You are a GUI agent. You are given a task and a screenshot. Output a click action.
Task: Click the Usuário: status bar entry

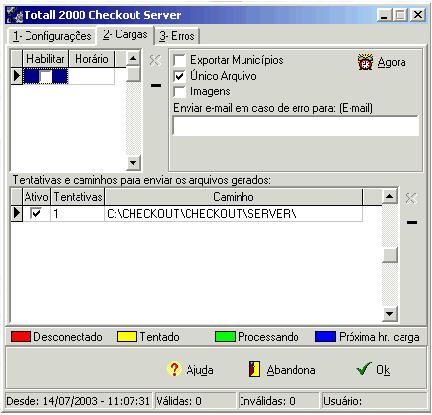(374, 401)
